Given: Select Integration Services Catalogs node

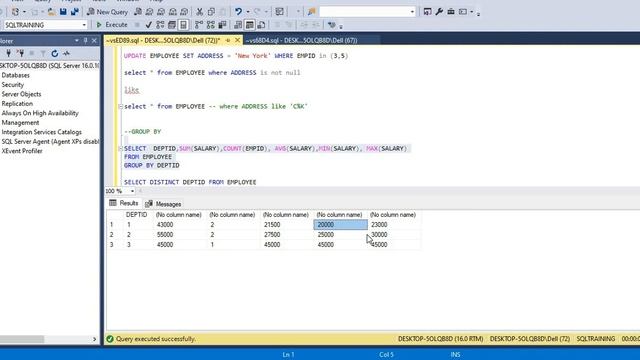Looking at the screenshot, I should tap(42, 132).
